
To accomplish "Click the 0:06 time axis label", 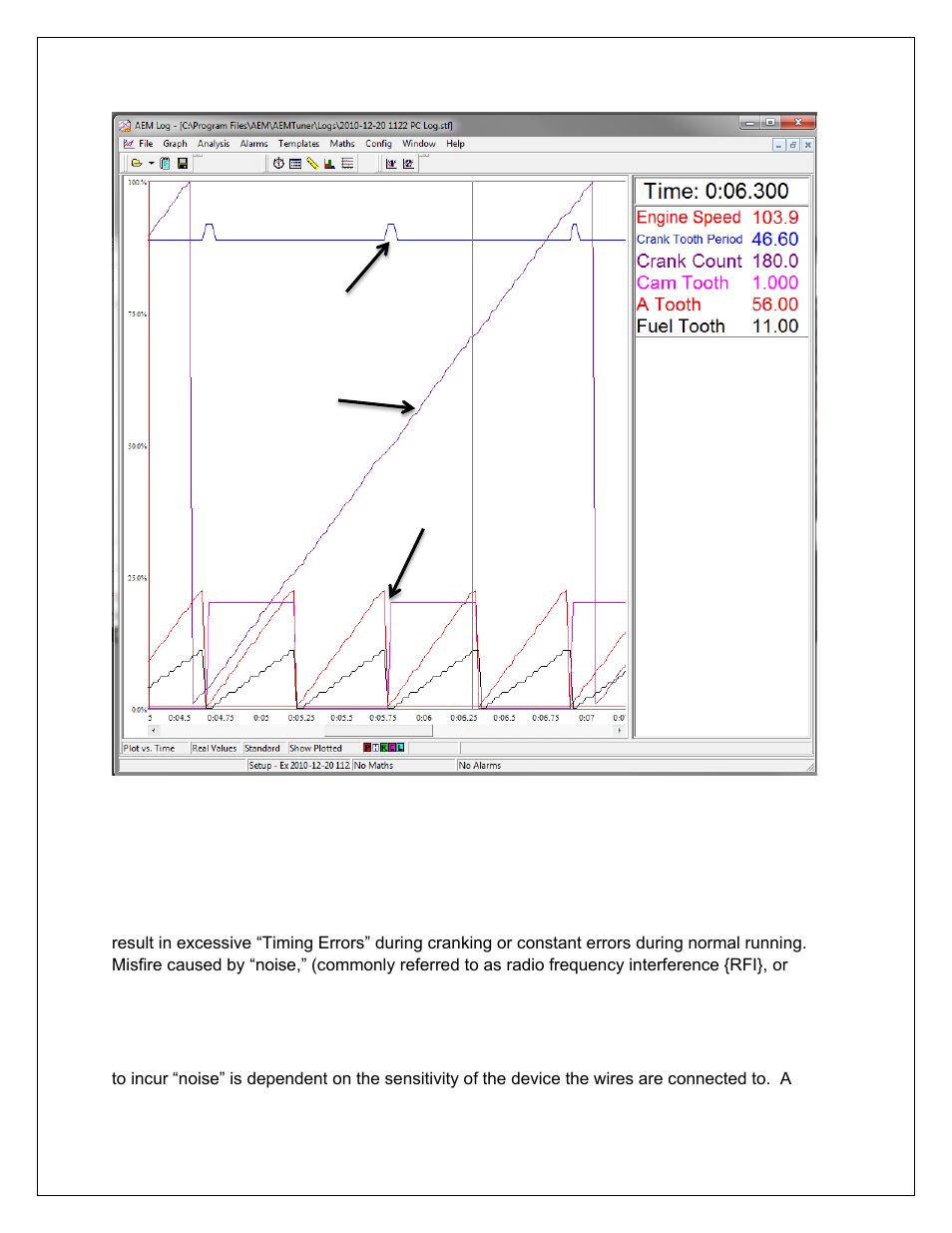I will pyautogui.click(x=424, y=718).
